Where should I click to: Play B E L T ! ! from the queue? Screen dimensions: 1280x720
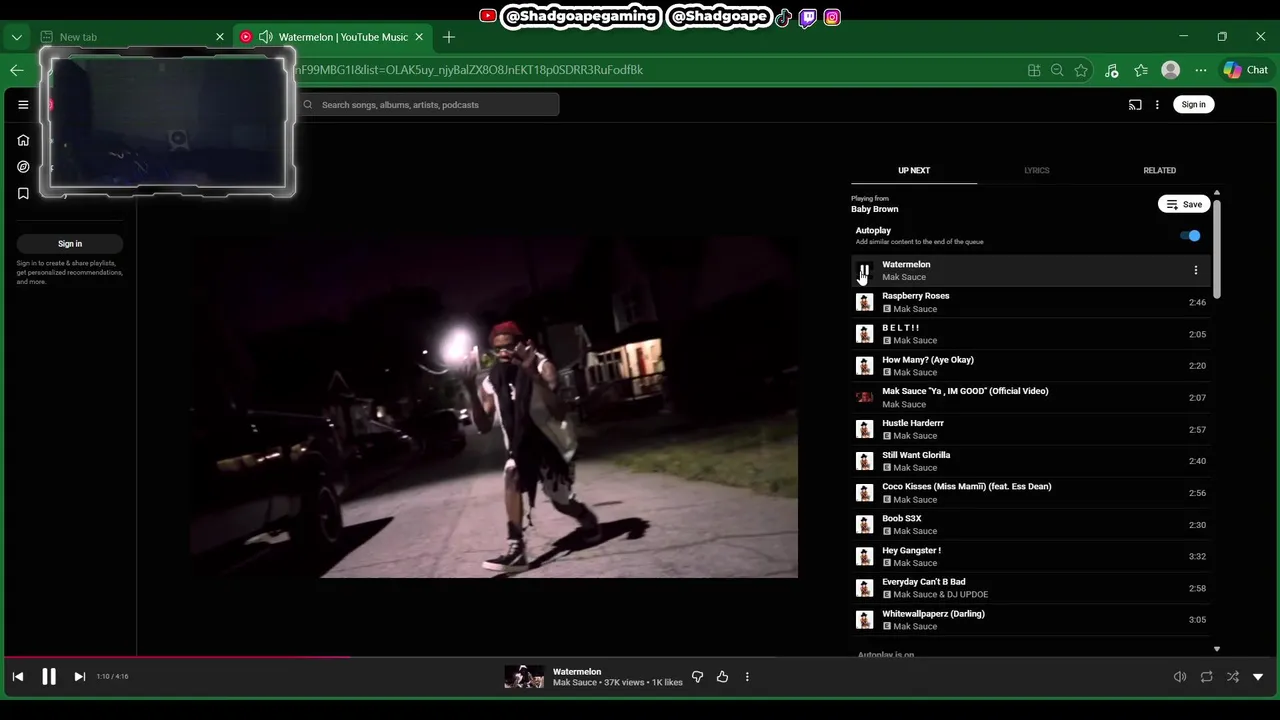tap(1030, 334)
